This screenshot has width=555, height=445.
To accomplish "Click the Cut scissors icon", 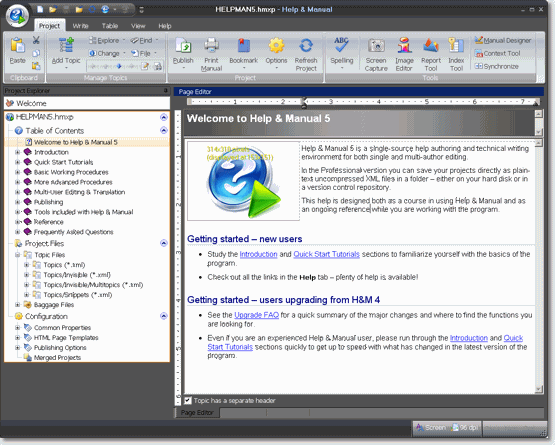I will 36,40.
